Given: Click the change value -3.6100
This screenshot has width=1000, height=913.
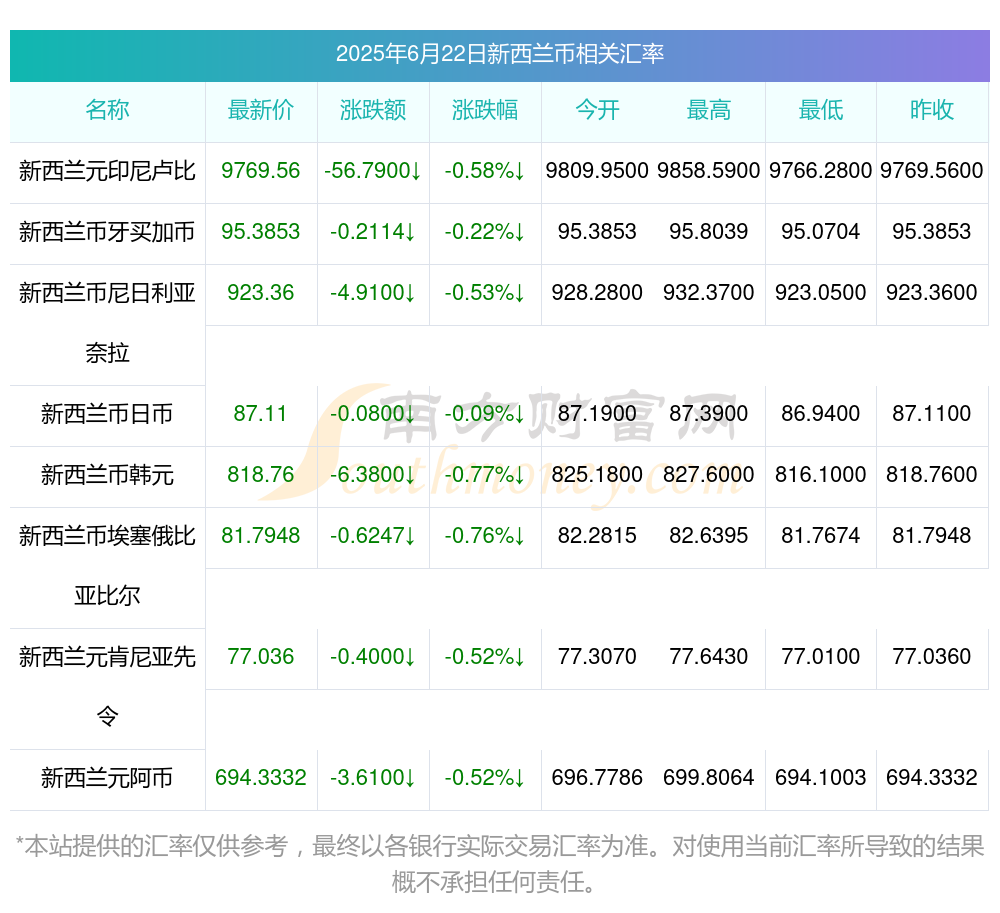Looking at the screenshot, I should tap(373, 778).
